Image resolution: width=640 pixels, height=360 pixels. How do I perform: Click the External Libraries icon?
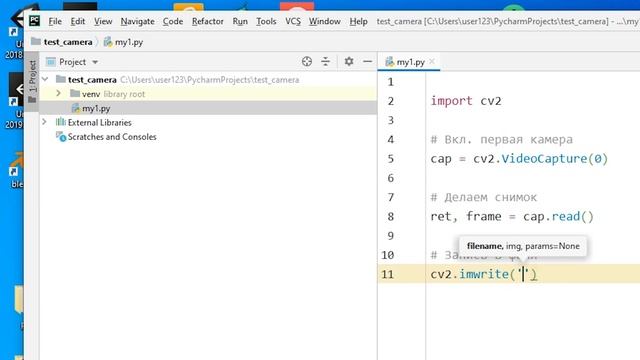point(61,122)
